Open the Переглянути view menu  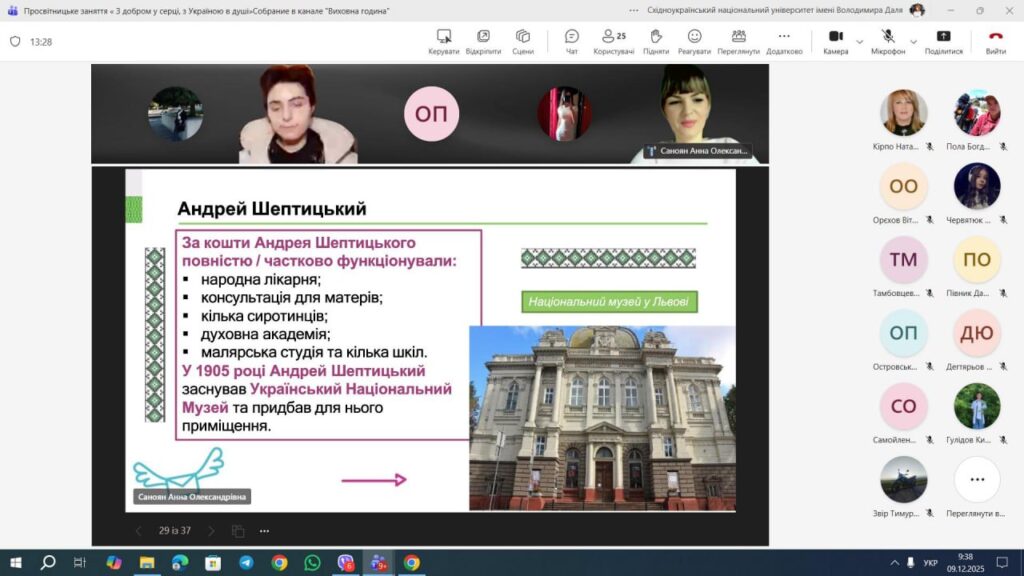[x=738, y=41]
